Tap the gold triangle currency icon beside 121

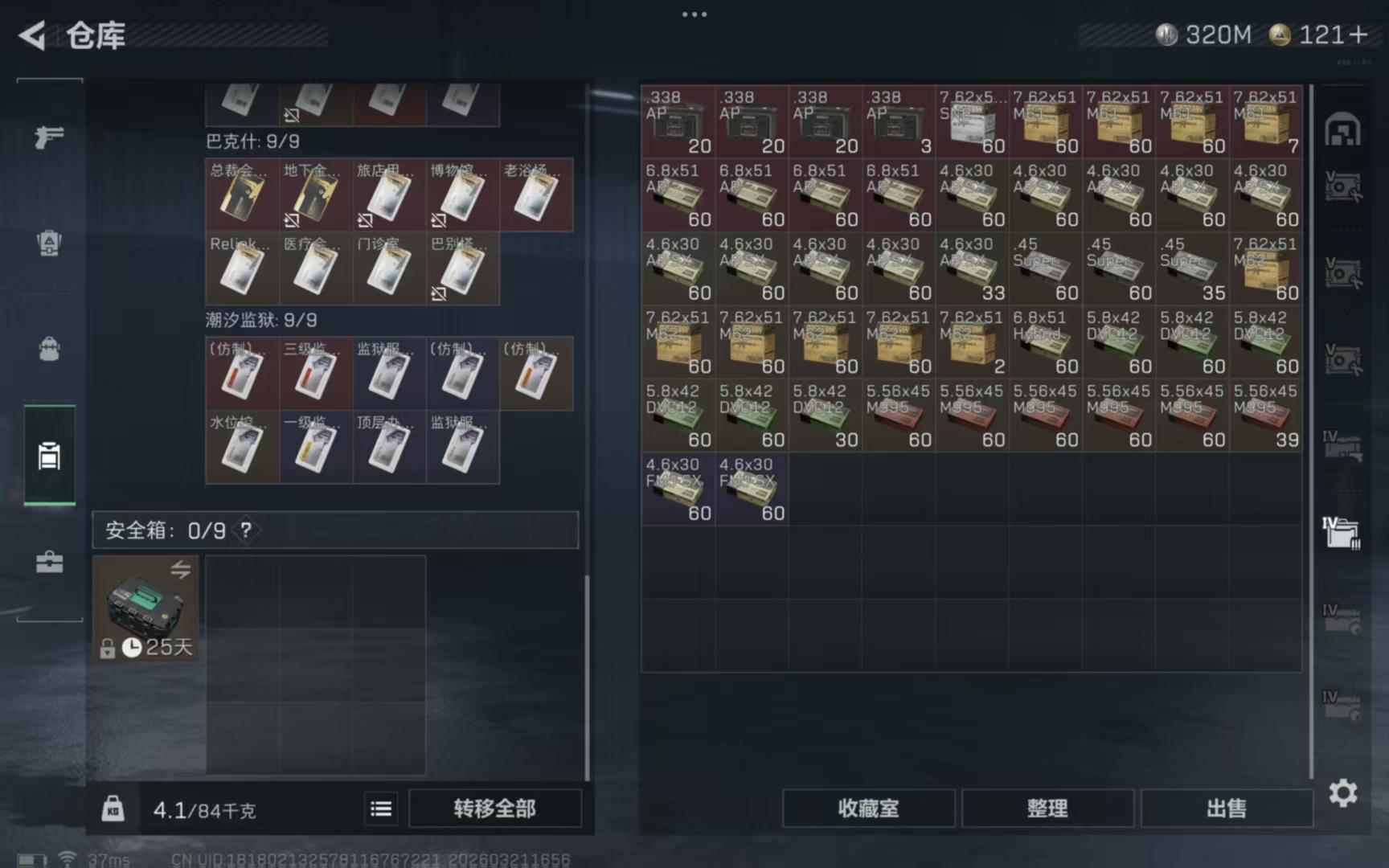pos(1280,35)
